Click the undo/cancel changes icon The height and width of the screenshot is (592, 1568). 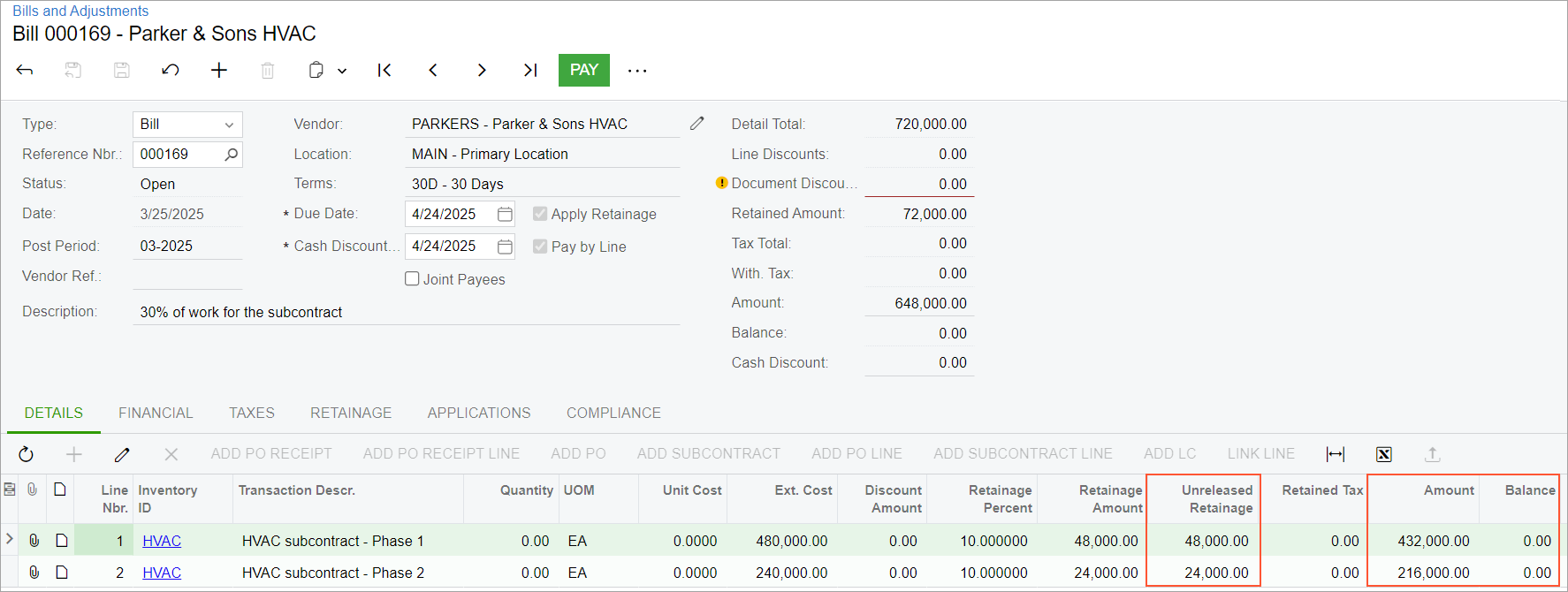click(x=171, y=71)
